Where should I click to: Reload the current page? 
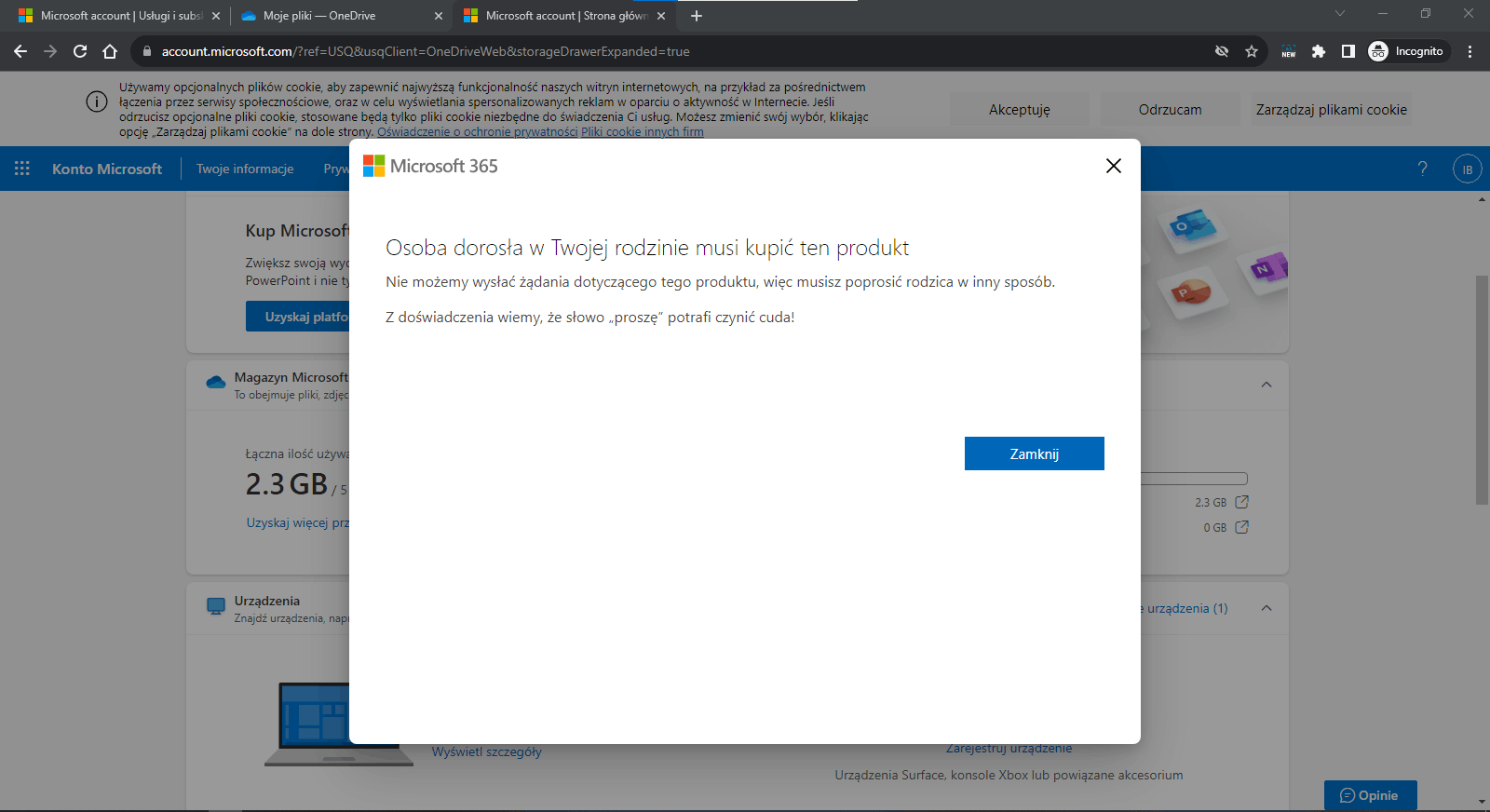pos(80,51)
